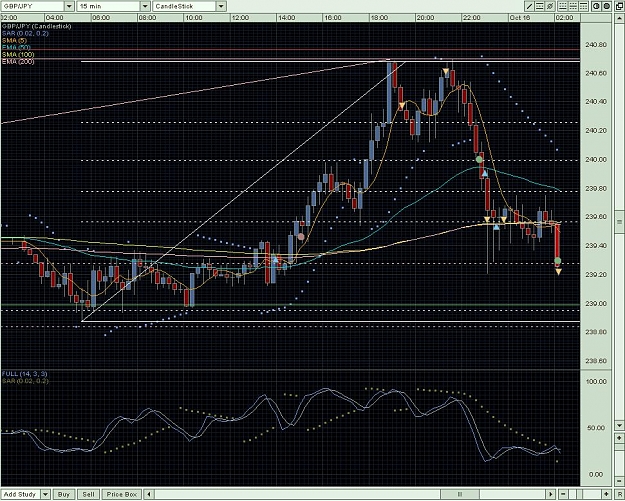Click the Buy button
The height and width of the screenshot is (501, 625).
64,494
